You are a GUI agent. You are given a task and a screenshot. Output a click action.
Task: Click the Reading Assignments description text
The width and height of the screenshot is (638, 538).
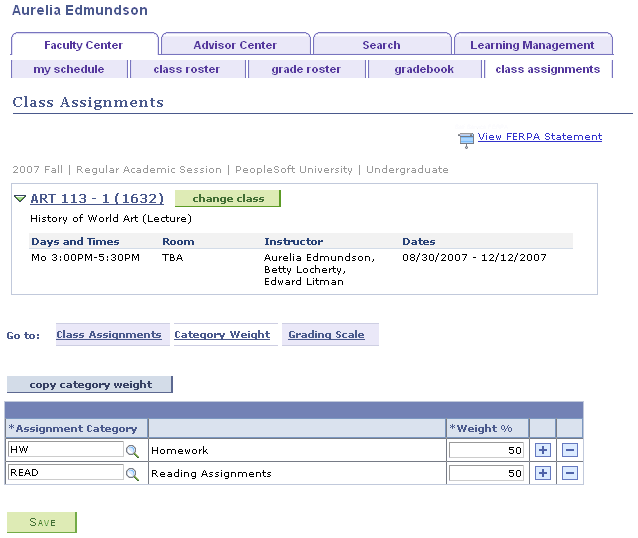point(212,474)
